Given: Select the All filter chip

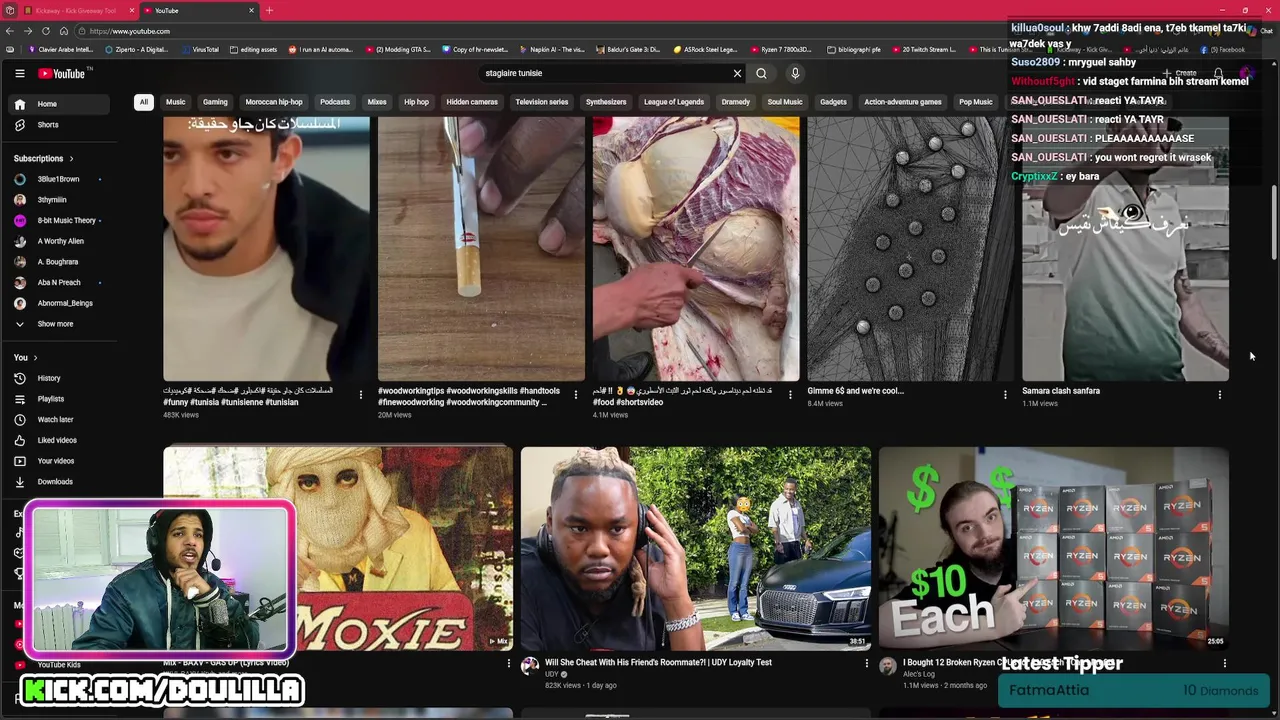Looking at the screenshot, I should (x=144, y=102).
